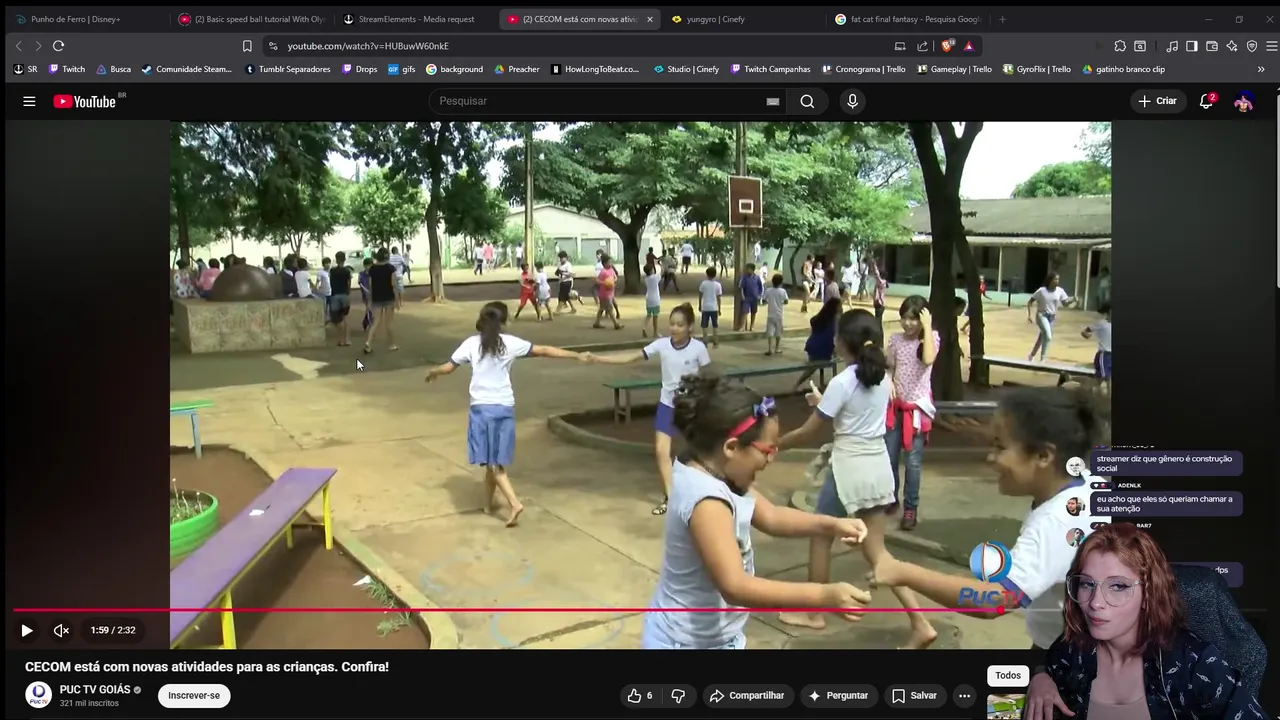Open the Cronograma | Trello bookmark

pyautogui.click(x=865, y=69)
